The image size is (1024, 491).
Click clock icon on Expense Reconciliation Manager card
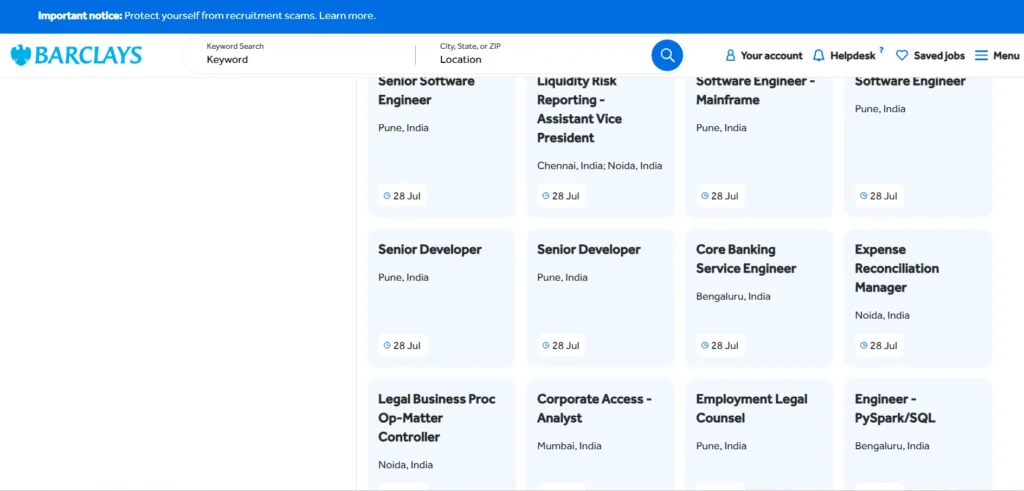(863, 345)
